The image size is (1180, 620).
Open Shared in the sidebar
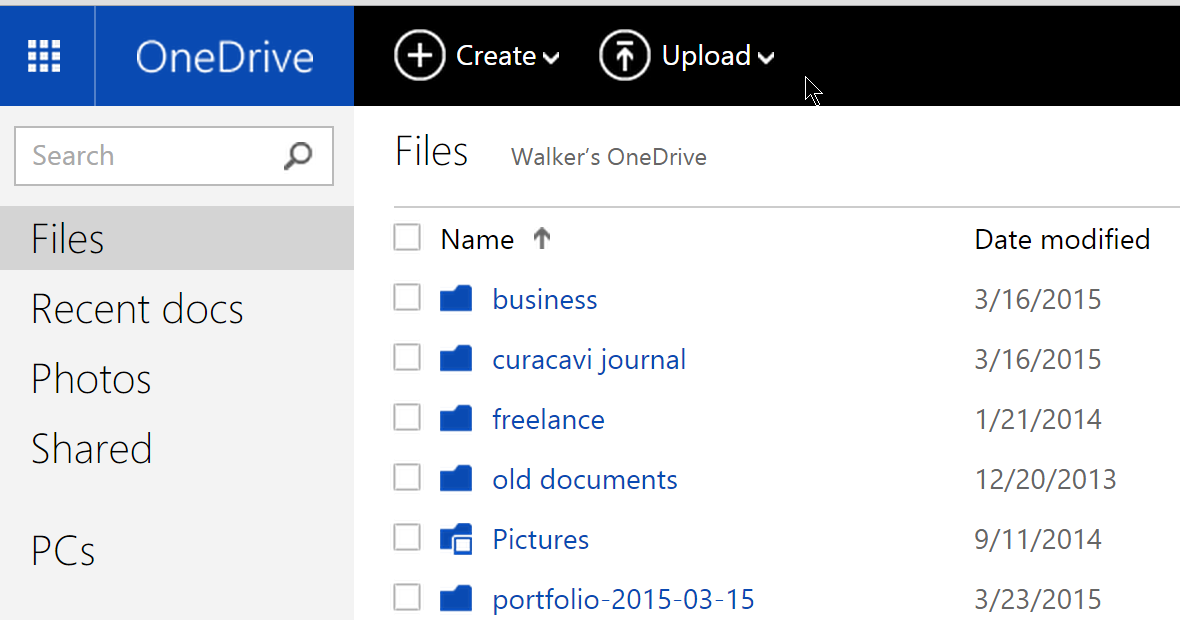click(91, 448)
